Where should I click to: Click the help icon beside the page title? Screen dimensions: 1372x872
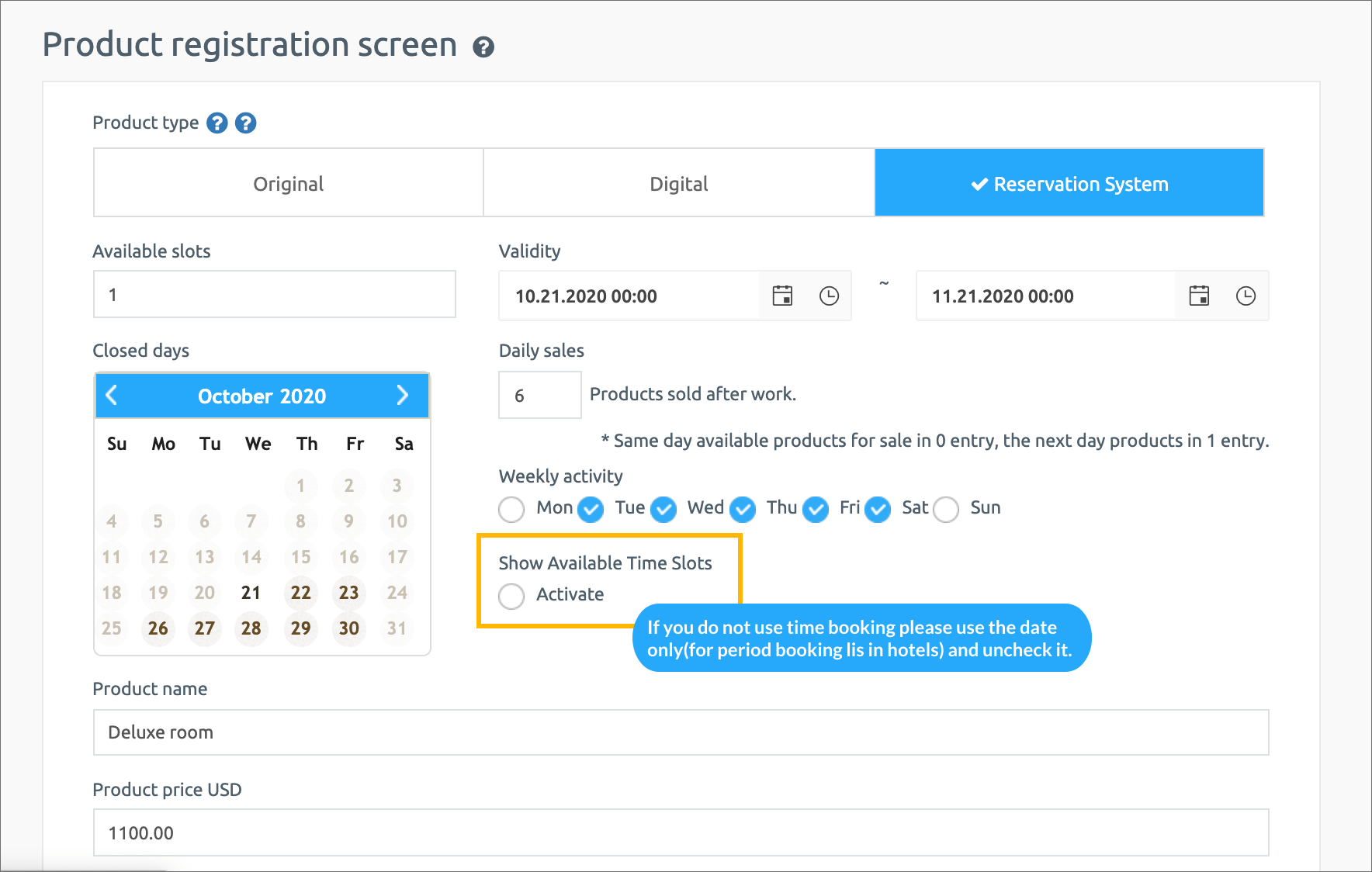(x=483, y=47)
